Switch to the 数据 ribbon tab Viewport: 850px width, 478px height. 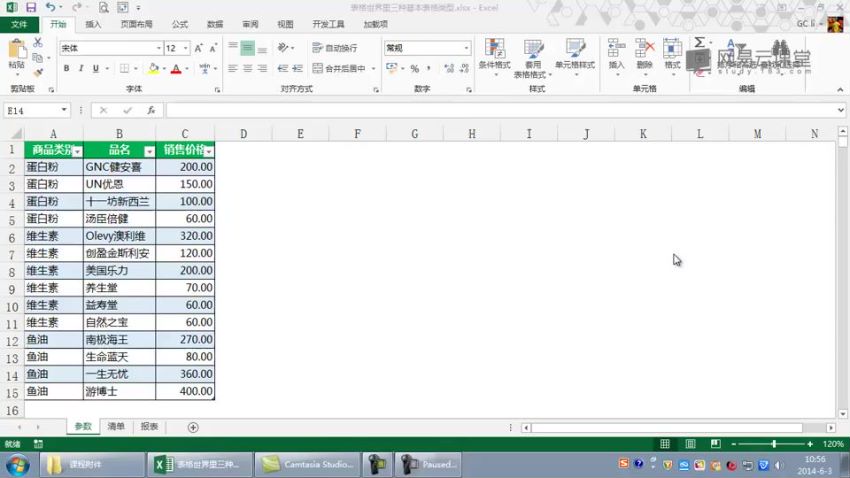pos(215,24)
